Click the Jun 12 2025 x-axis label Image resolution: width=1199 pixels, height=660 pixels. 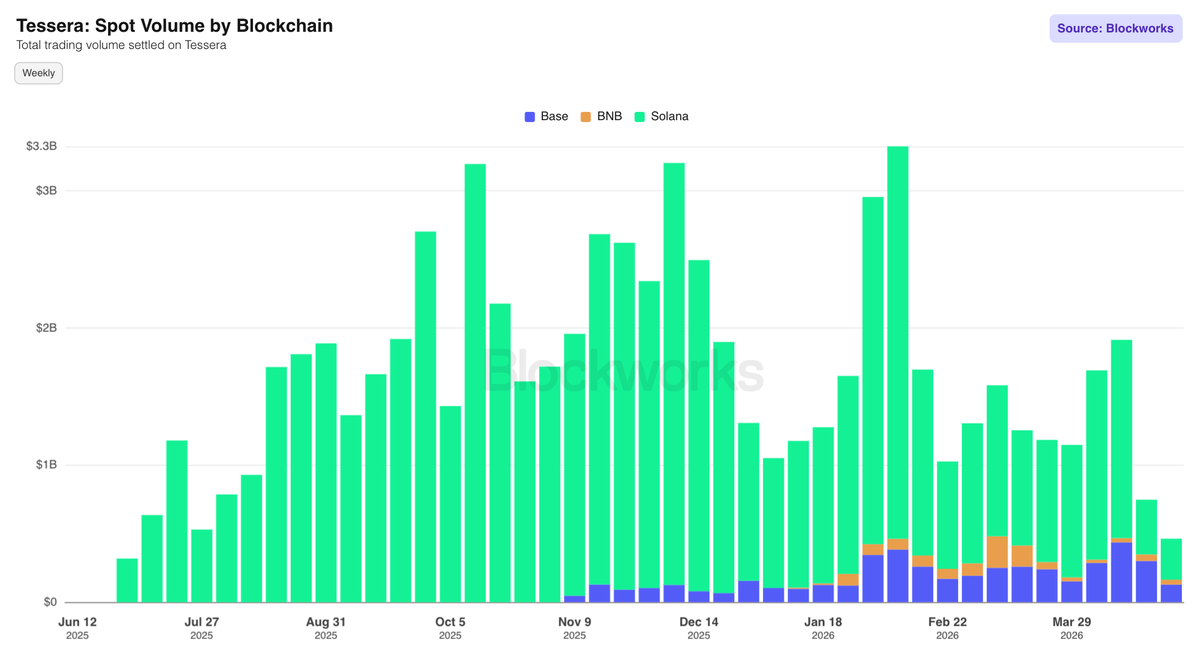pos(77,628)
